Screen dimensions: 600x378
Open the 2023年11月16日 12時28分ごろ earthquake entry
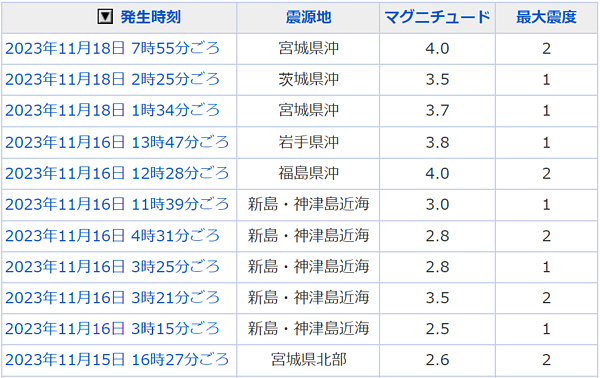point(117,173)
